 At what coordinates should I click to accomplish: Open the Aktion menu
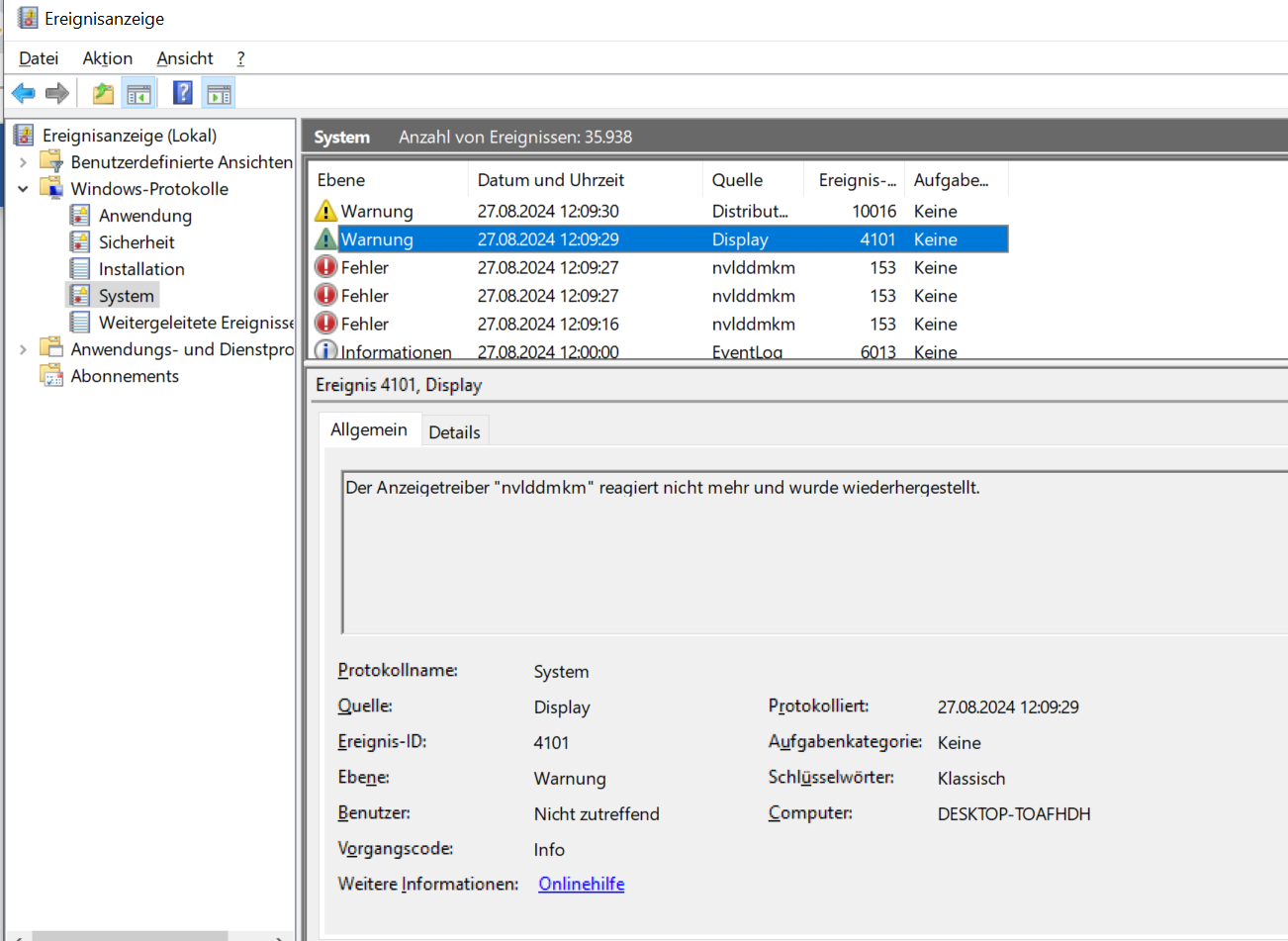[108, 58]
